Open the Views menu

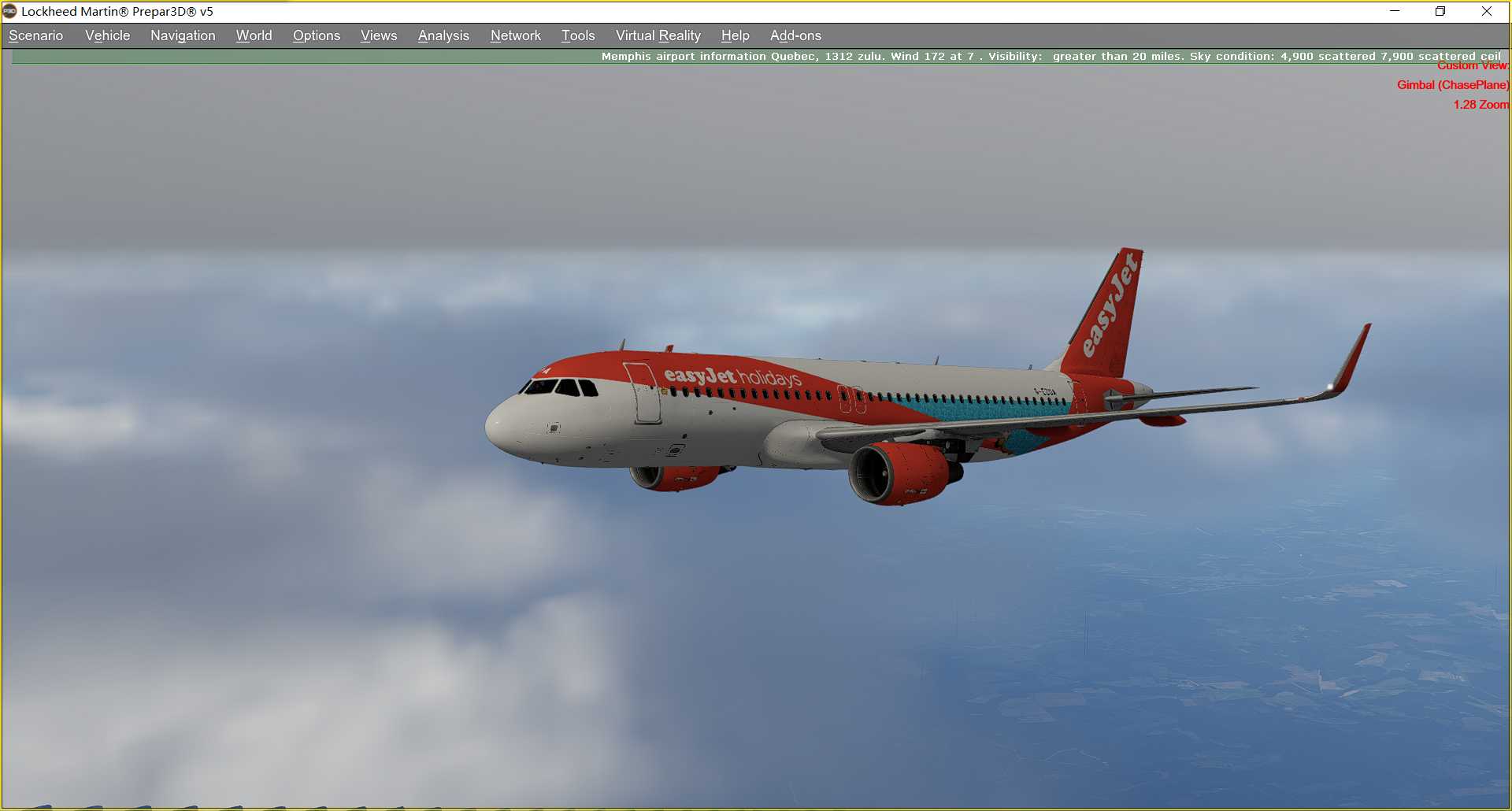[x=378, y=35]
